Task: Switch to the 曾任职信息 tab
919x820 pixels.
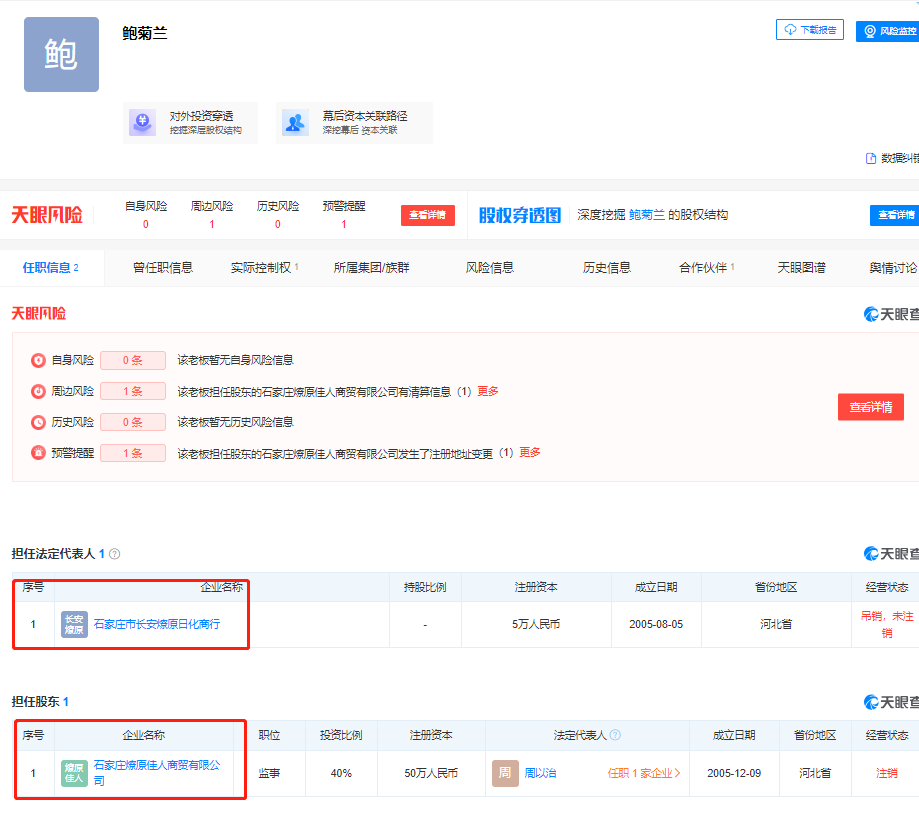Action: (x=163, y=268)
